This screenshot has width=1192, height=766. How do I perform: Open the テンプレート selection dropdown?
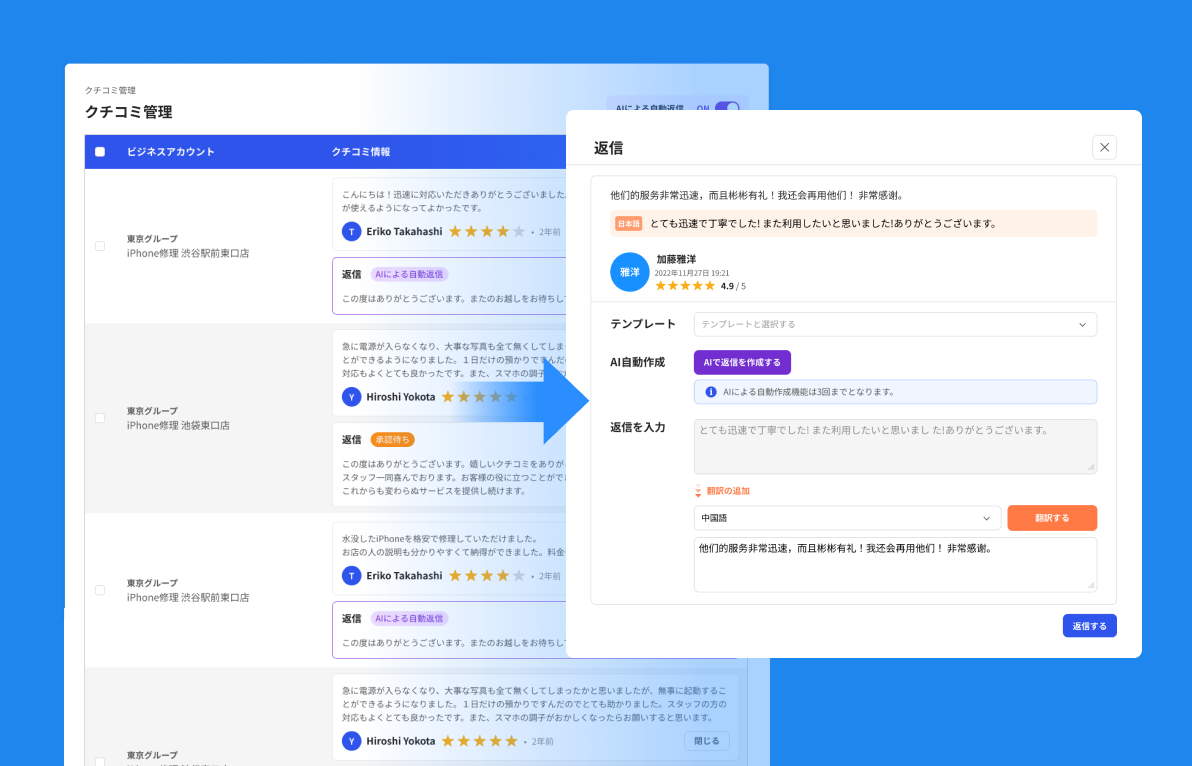895,324
